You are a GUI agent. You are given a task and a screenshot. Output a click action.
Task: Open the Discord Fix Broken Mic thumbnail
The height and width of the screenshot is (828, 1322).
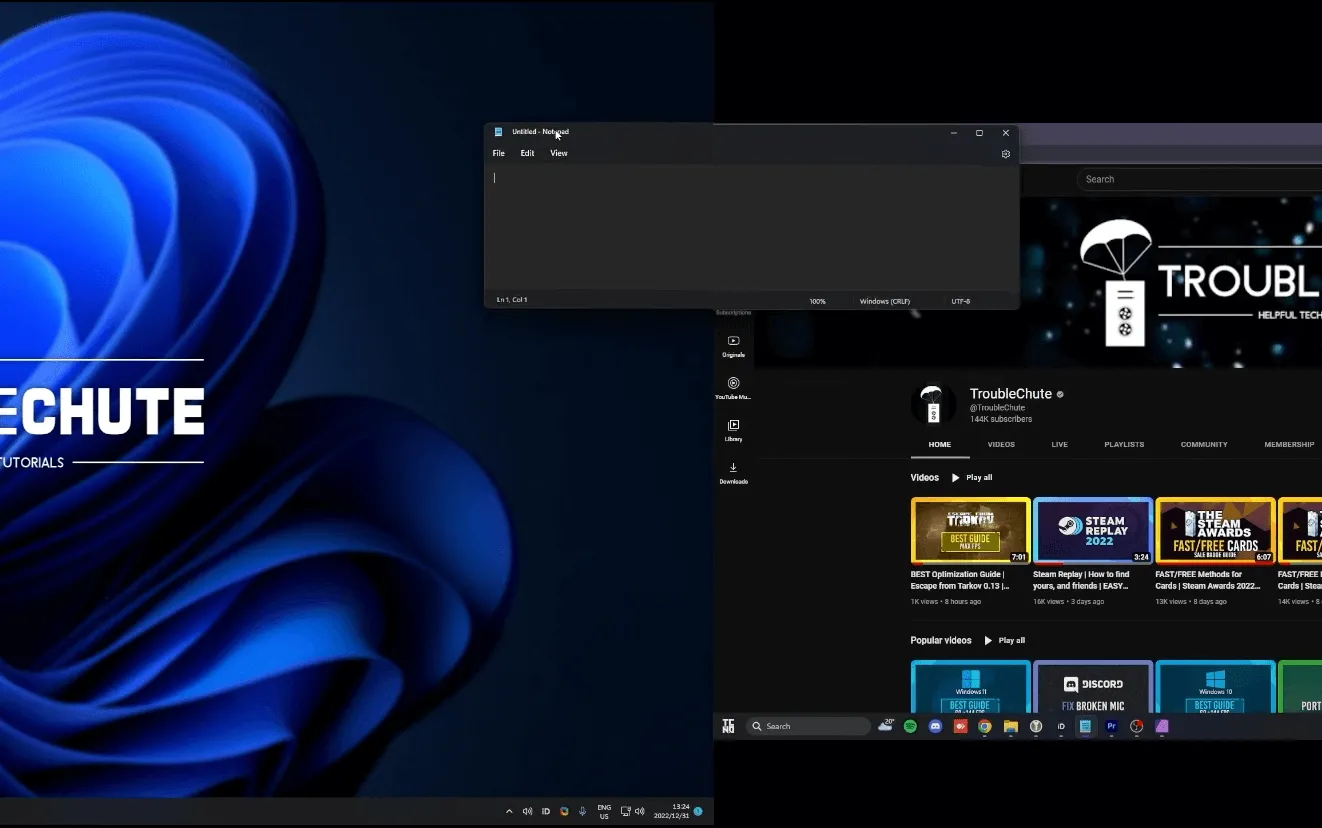(1093, 687)
